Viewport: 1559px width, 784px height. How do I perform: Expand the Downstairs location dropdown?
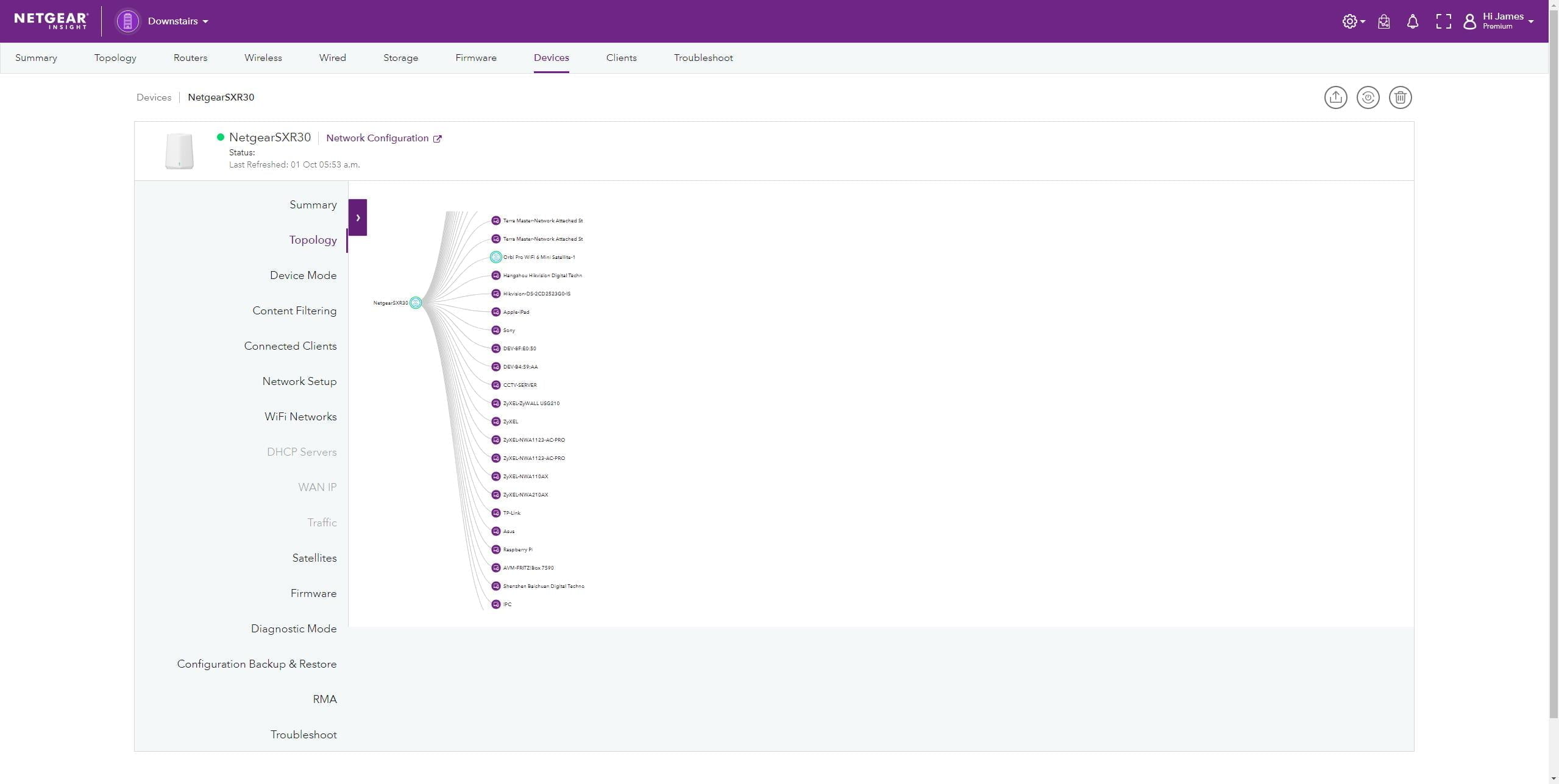click(177, 21)
